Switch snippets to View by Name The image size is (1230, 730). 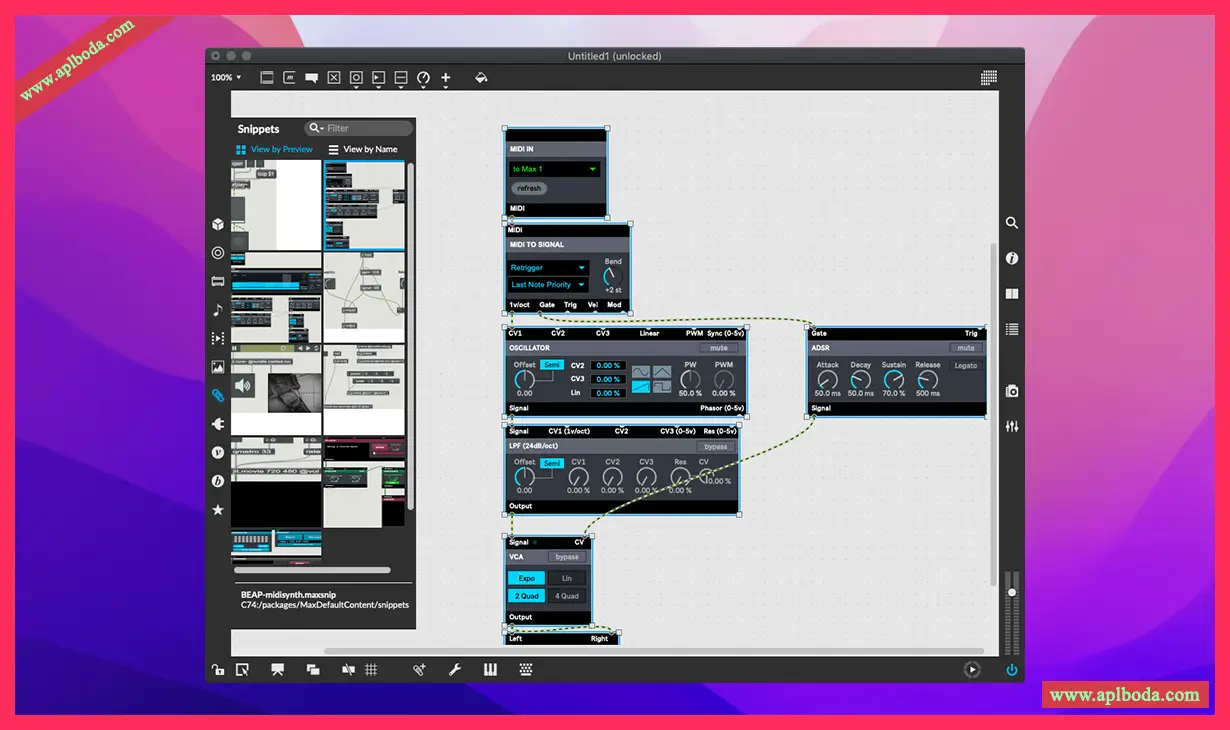coord(362,150)
